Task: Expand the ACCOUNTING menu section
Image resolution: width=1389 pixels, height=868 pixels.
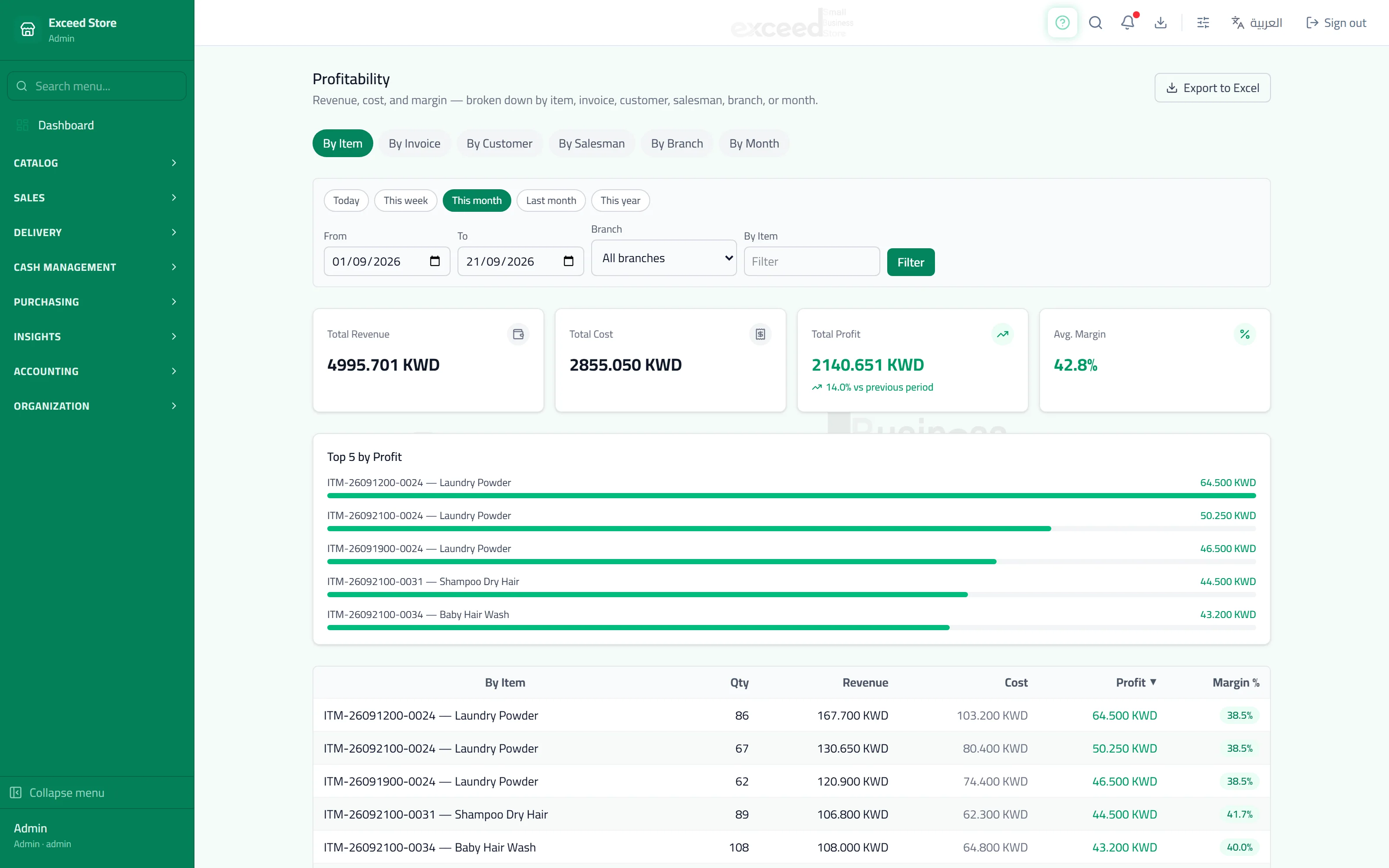Action: [x=96, y=372]
